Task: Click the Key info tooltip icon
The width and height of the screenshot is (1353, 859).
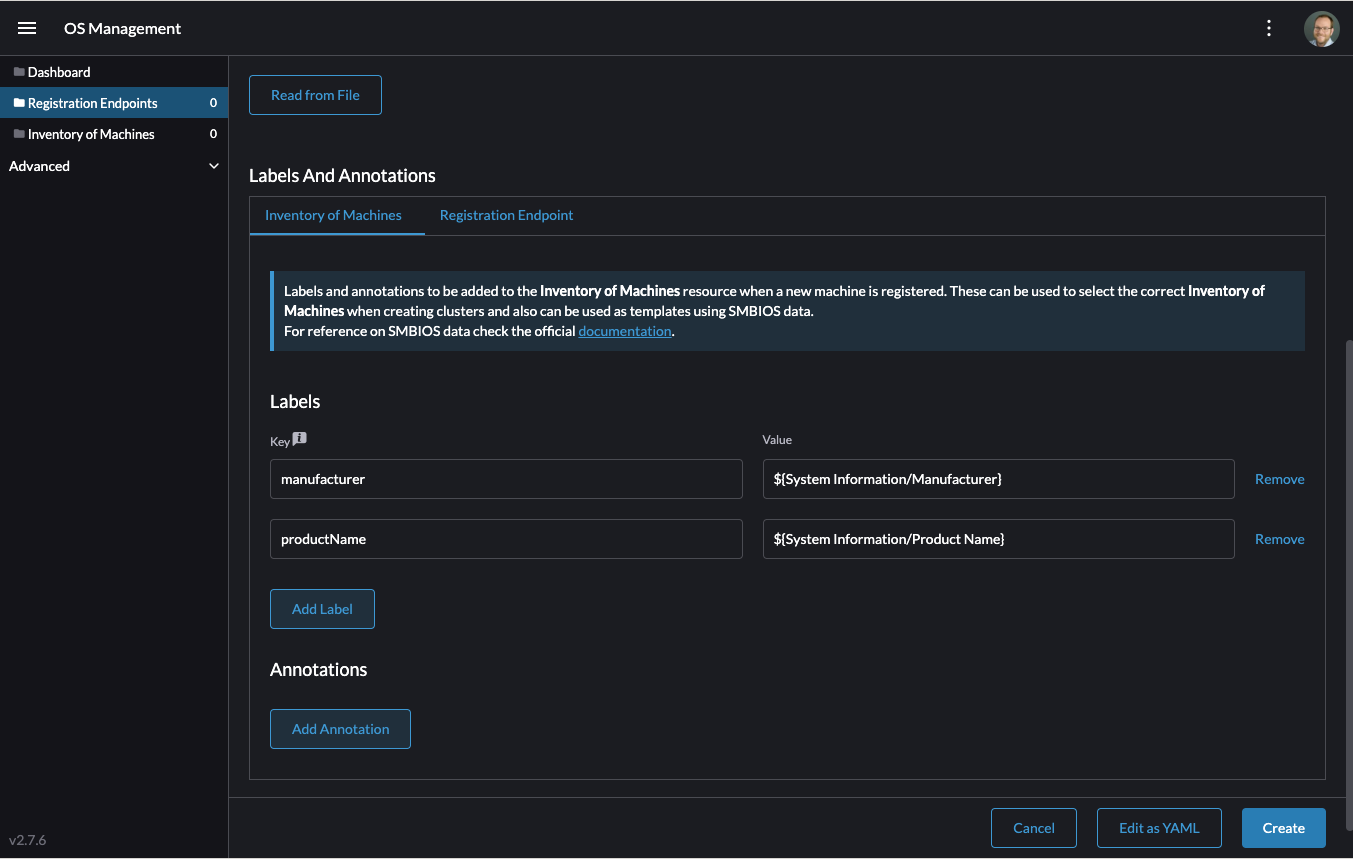Action: (x=300, y=438)
